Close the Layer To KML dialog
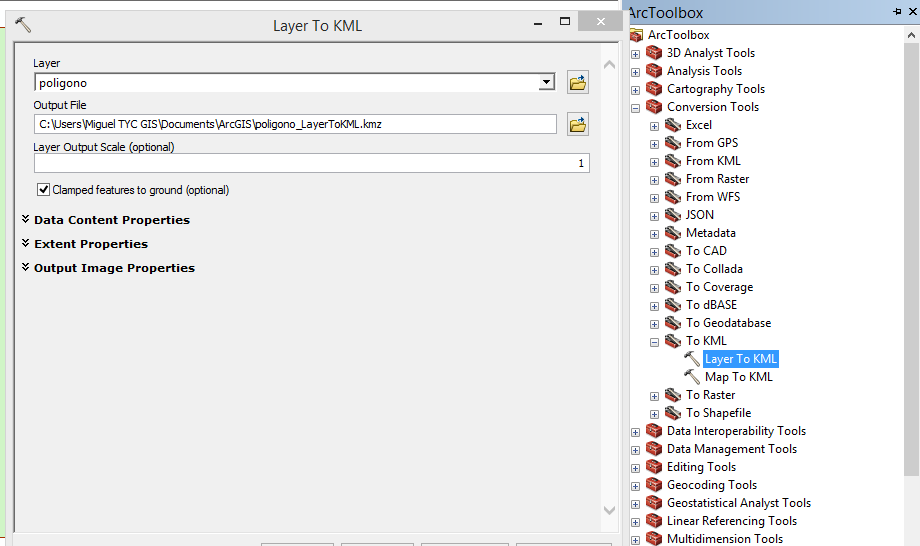920x546 pixels. tap(600, 22)
